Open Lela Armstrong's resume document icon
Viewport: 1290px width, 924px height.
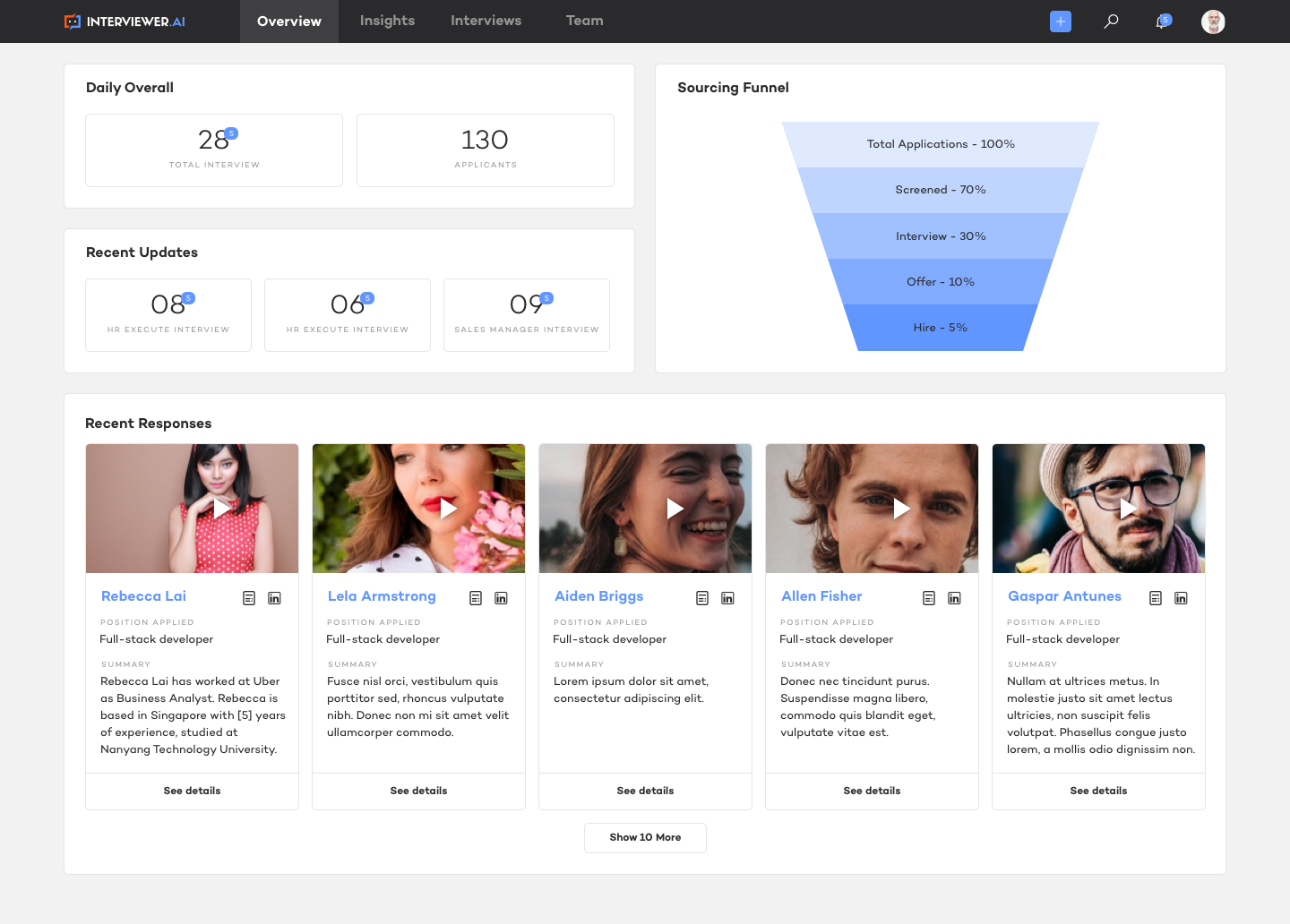point(476,598)
